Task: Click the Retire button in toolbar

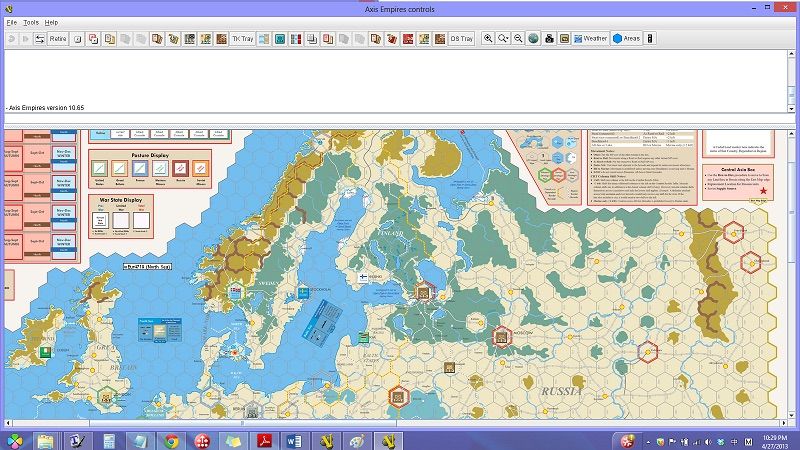Action: [58, 39]
